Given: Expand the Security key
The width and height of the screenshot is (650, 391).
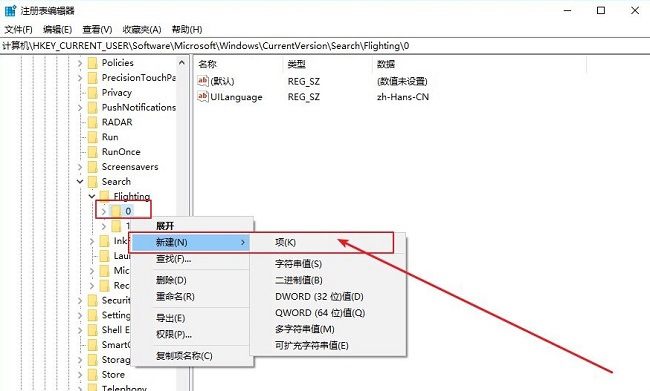Looking at the screenshot, I should pos(80,301).
